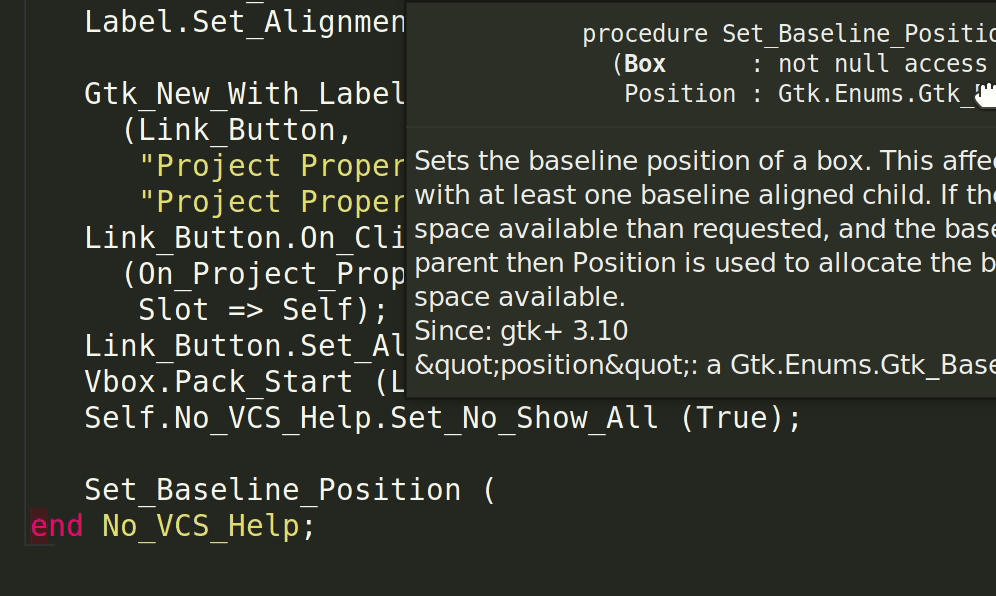Place cursor after Set_Baseline_Position open parenthesis
This screenshot has height=596, width=996.
tap(496, 490)
